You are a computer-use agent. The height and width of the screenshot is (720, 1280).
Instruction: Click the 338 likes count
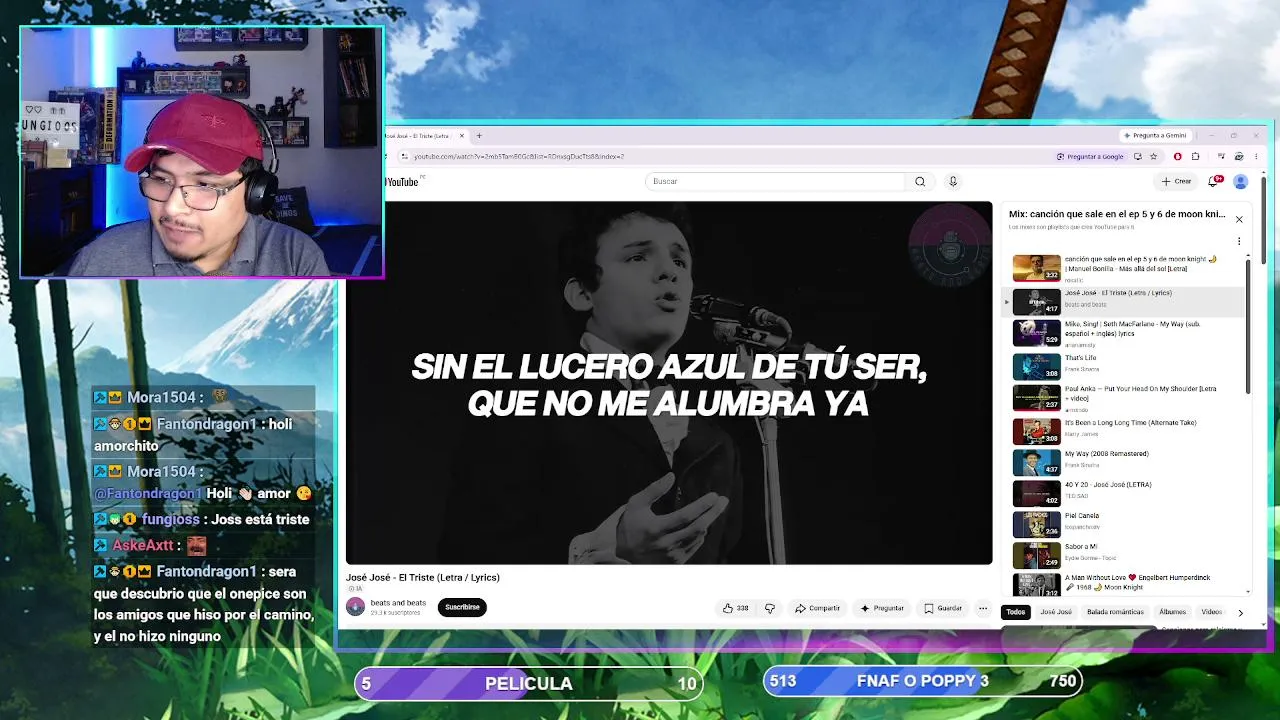tap(742, 608)
